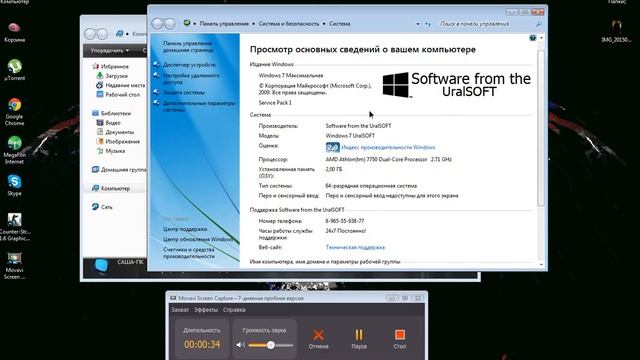Click the Система breadcrumb segment
This screenshot has width=640, height=360.
[x=340, y=24]
